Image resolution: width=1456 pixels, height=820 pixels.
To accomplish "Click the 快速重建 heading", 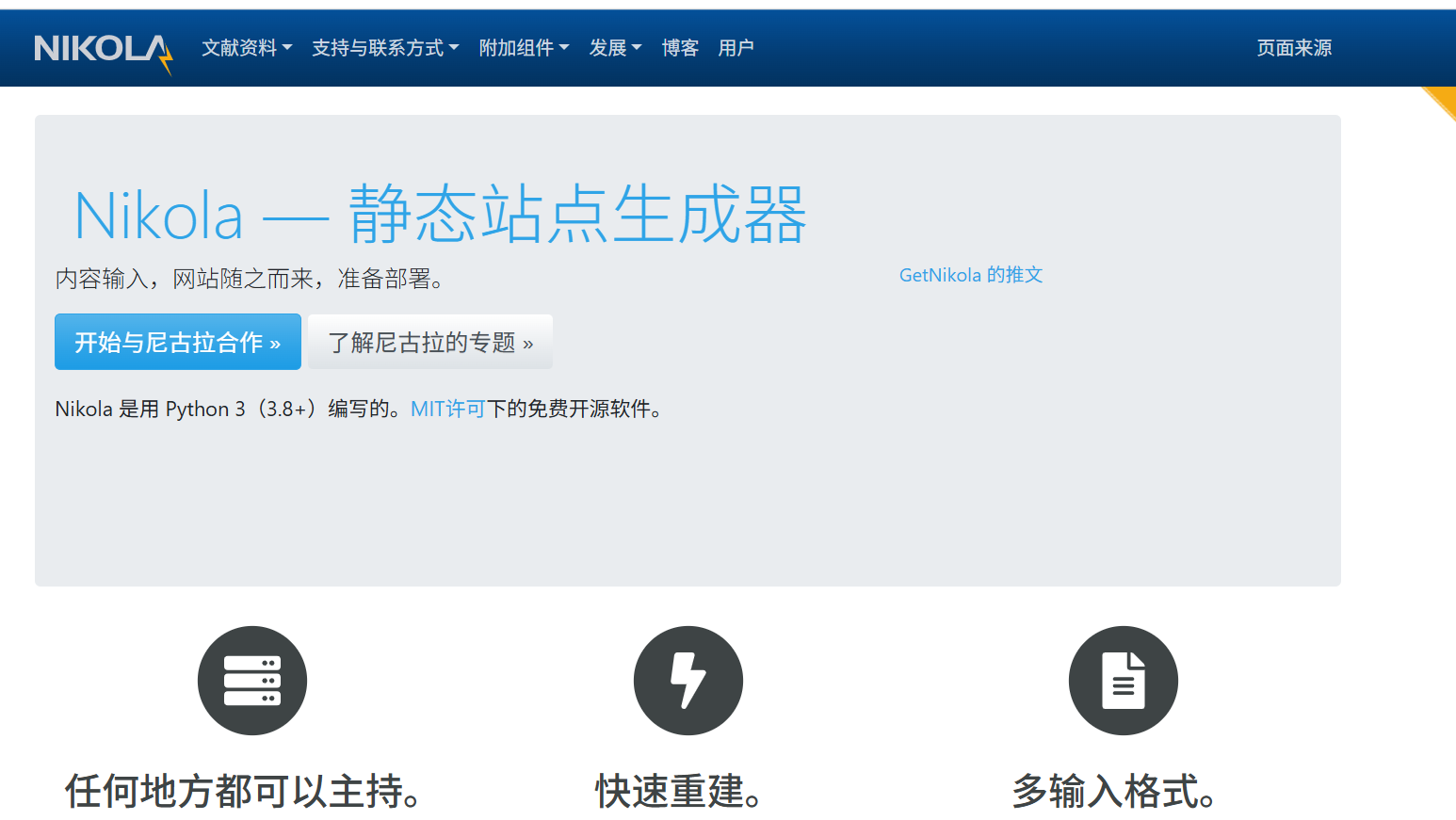I will (x=679, y=791).
